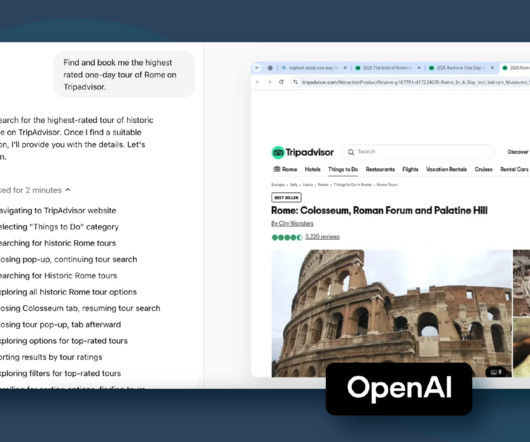Screen dimensions: 530x442
Task: Open the Rental Cars nav item
Action: tap(514, 169)
